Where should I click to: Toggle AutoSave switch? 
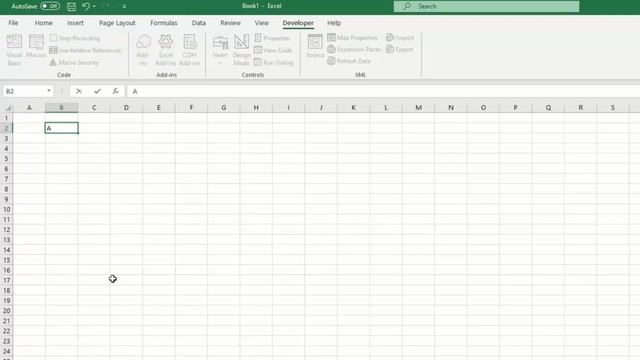pos(50,6)
